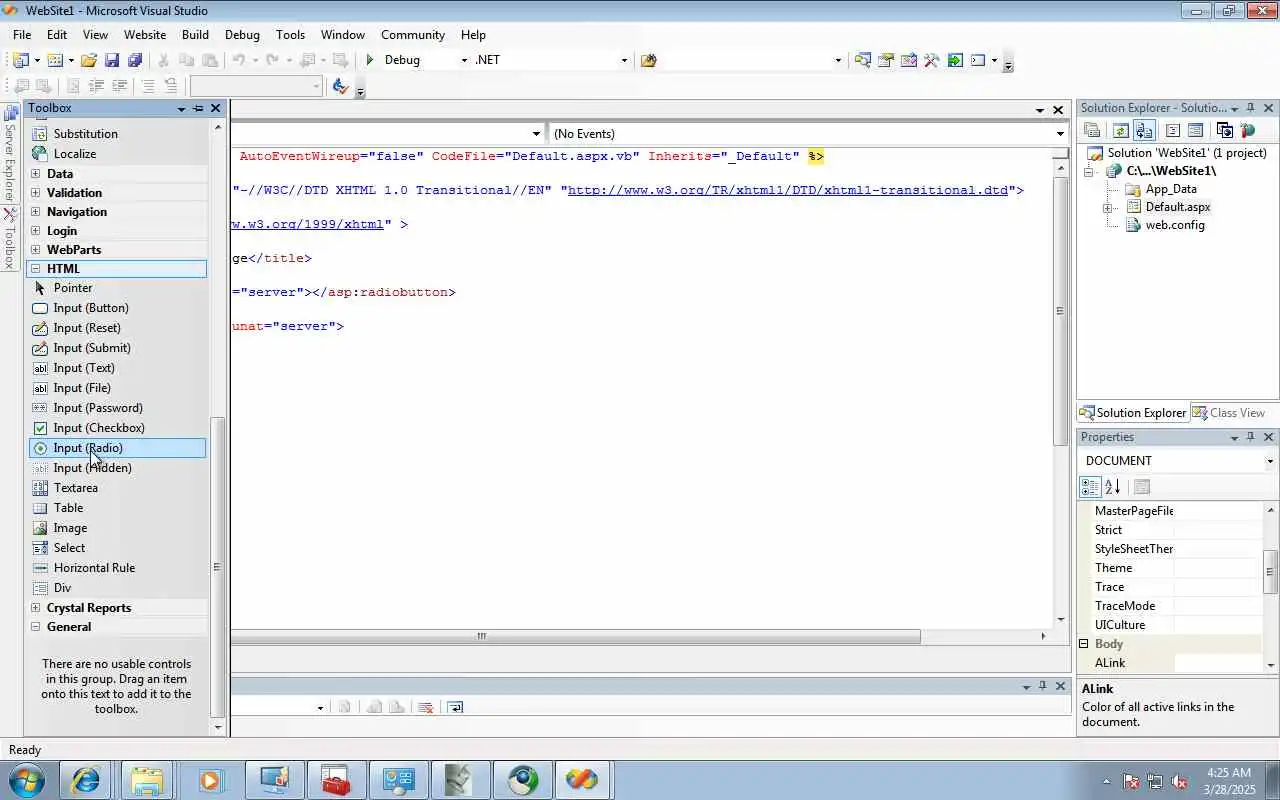Viewport: 1280px width, 800px height.
Task: Expand the WebParts toolbox group
Action: 36,250
